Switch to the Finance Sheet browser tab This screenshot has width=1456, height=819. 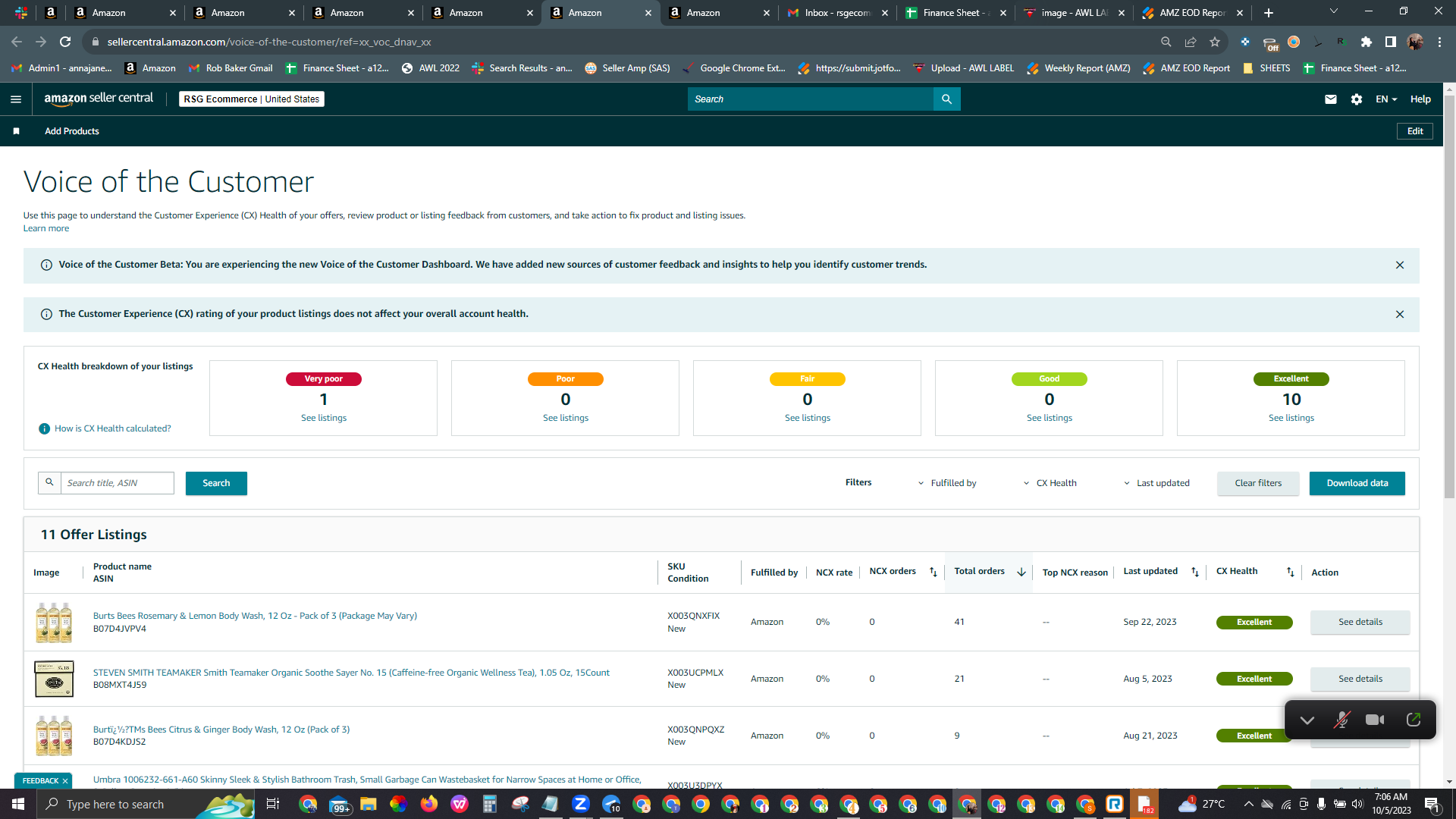[955, 13]
